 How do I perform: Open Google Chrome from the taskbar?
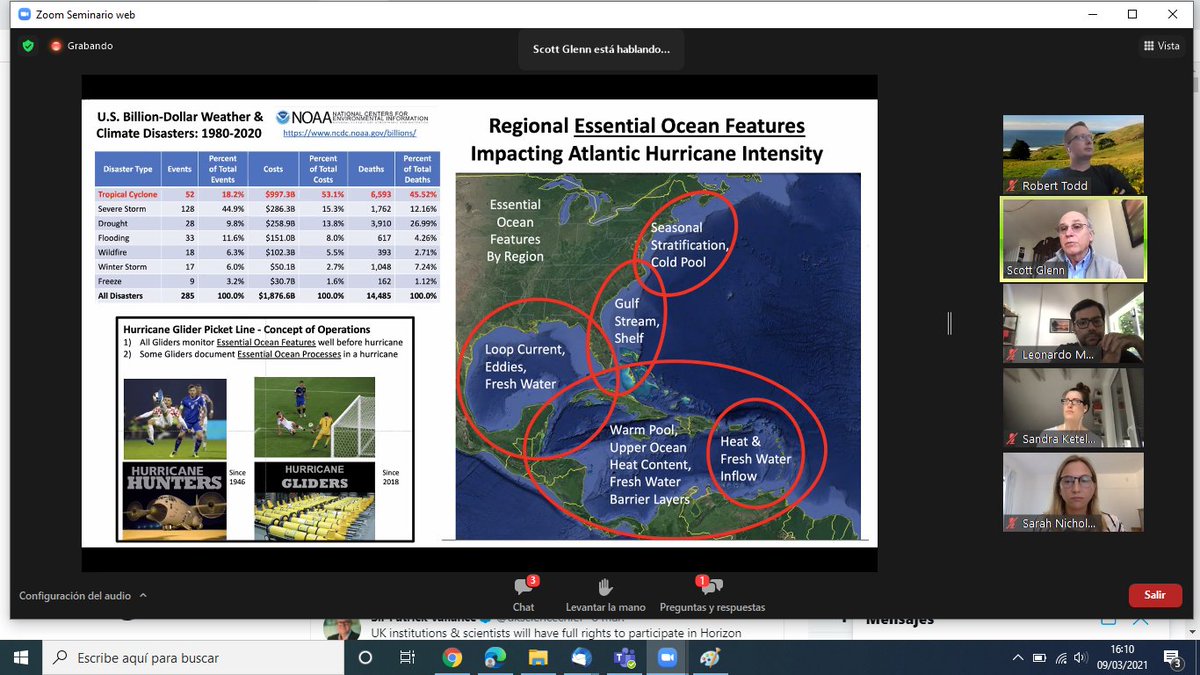[452, 657]
